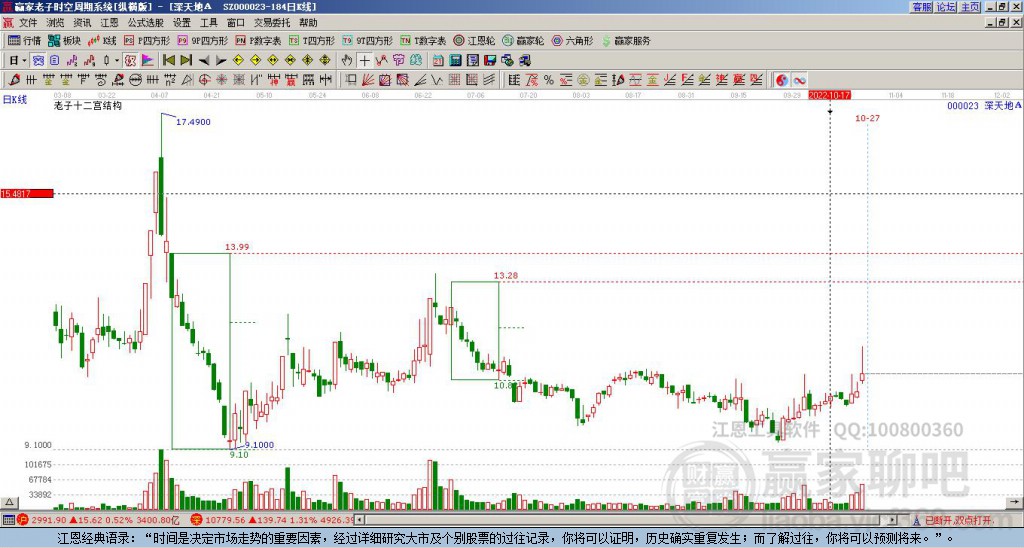Jump to first bar with green skip-back icon
The height and width of the screenshot is (548, 1024).
coord(168,61)
